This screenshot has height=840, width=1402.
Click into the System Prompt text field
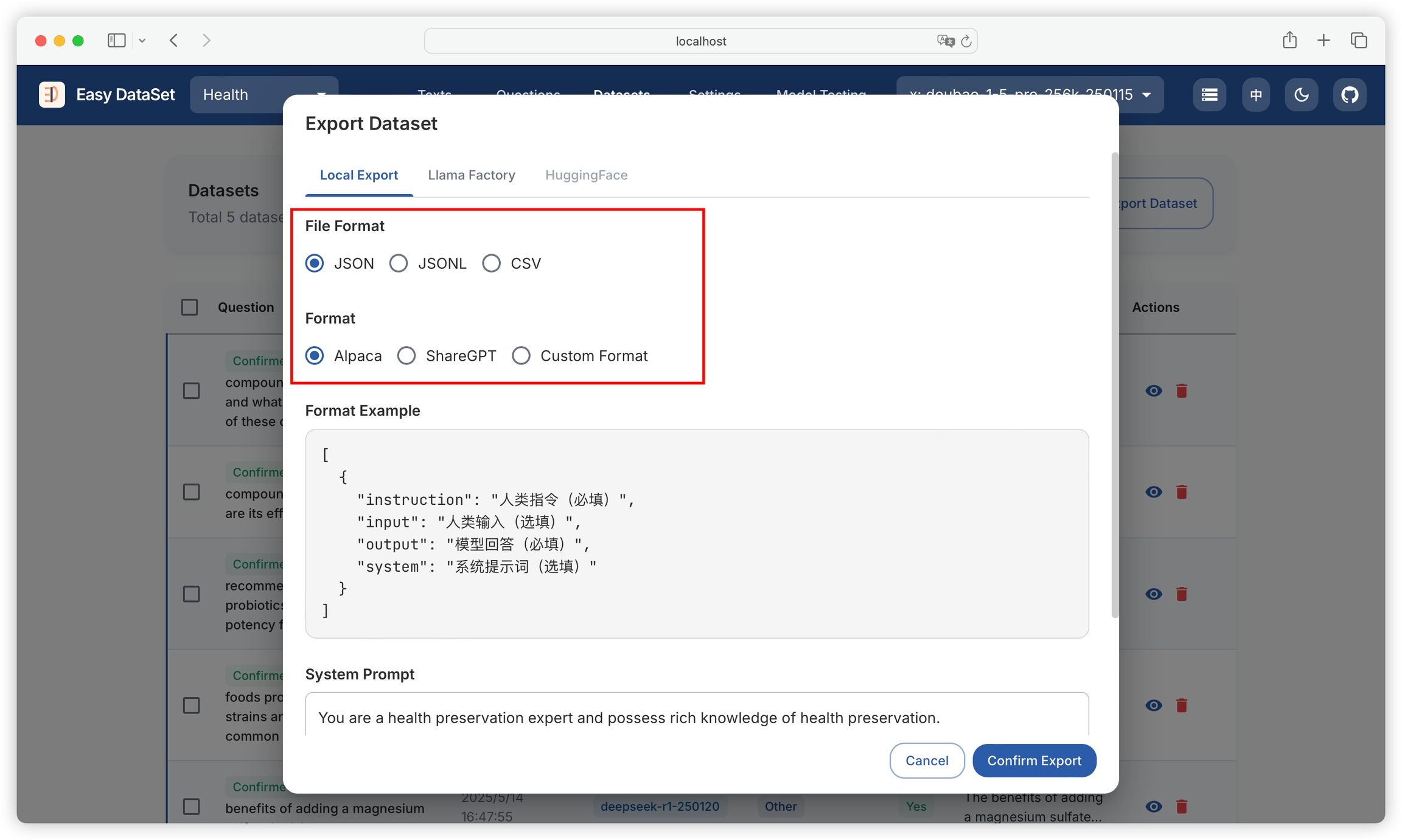696,717
